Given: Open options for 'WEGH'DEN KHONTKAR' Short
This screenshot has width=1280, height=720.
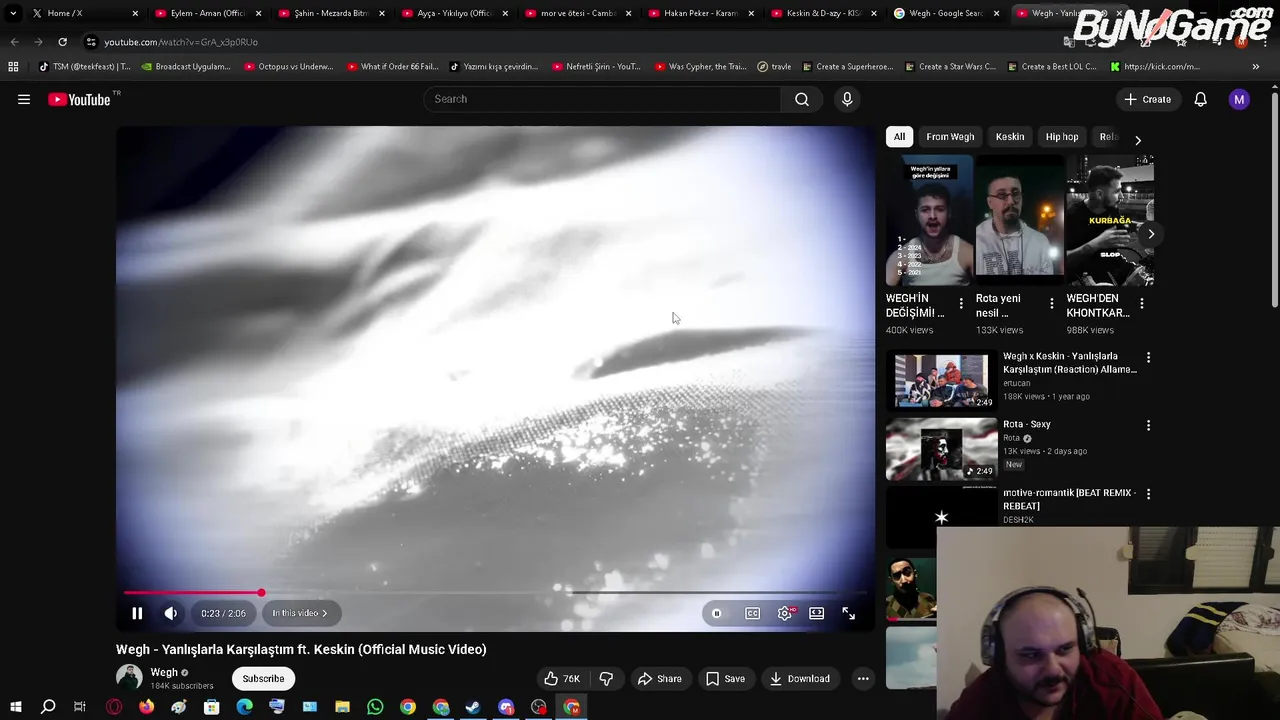Looking at the screenshot, I should (x=1142, y=304).
